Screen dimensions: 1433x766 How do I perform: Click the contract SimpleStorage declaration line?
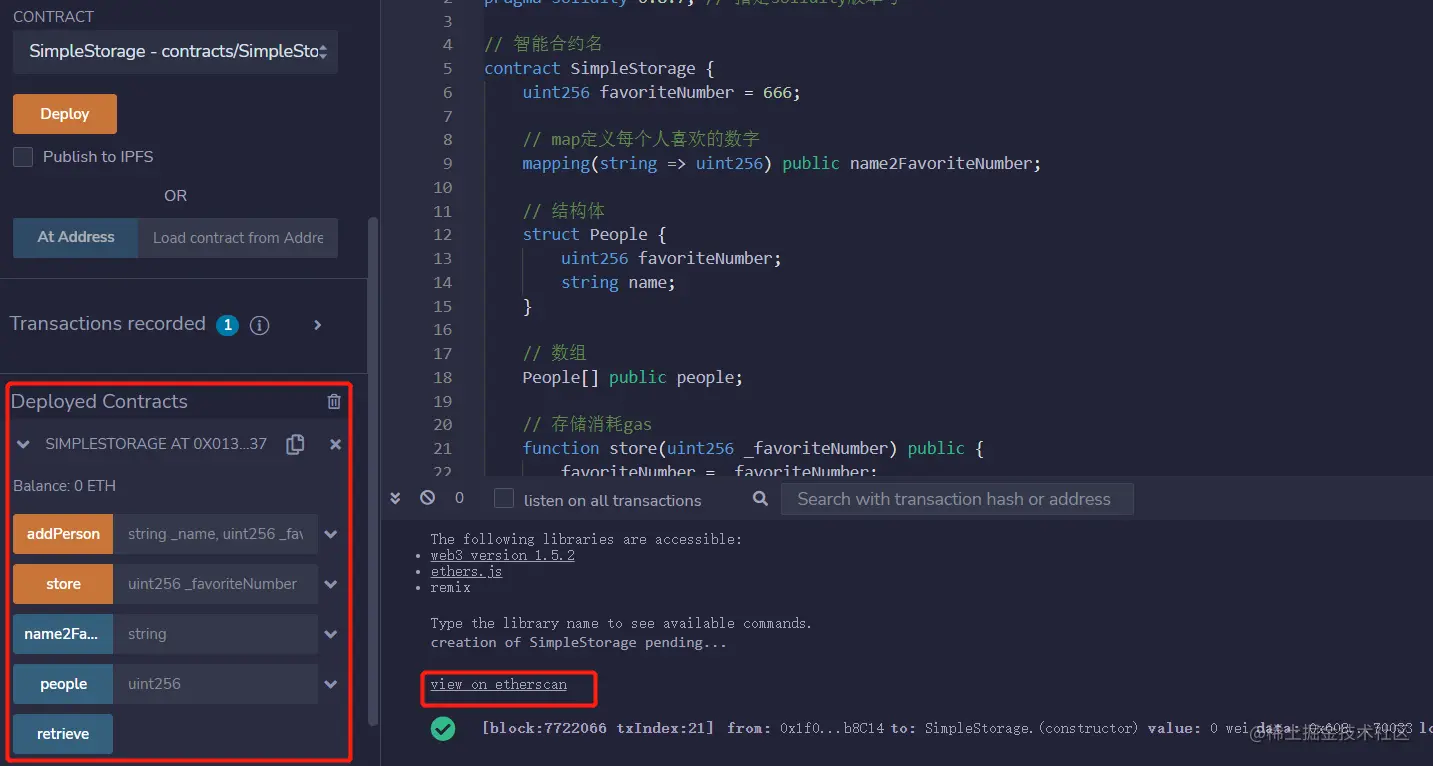tap(599, 69)
